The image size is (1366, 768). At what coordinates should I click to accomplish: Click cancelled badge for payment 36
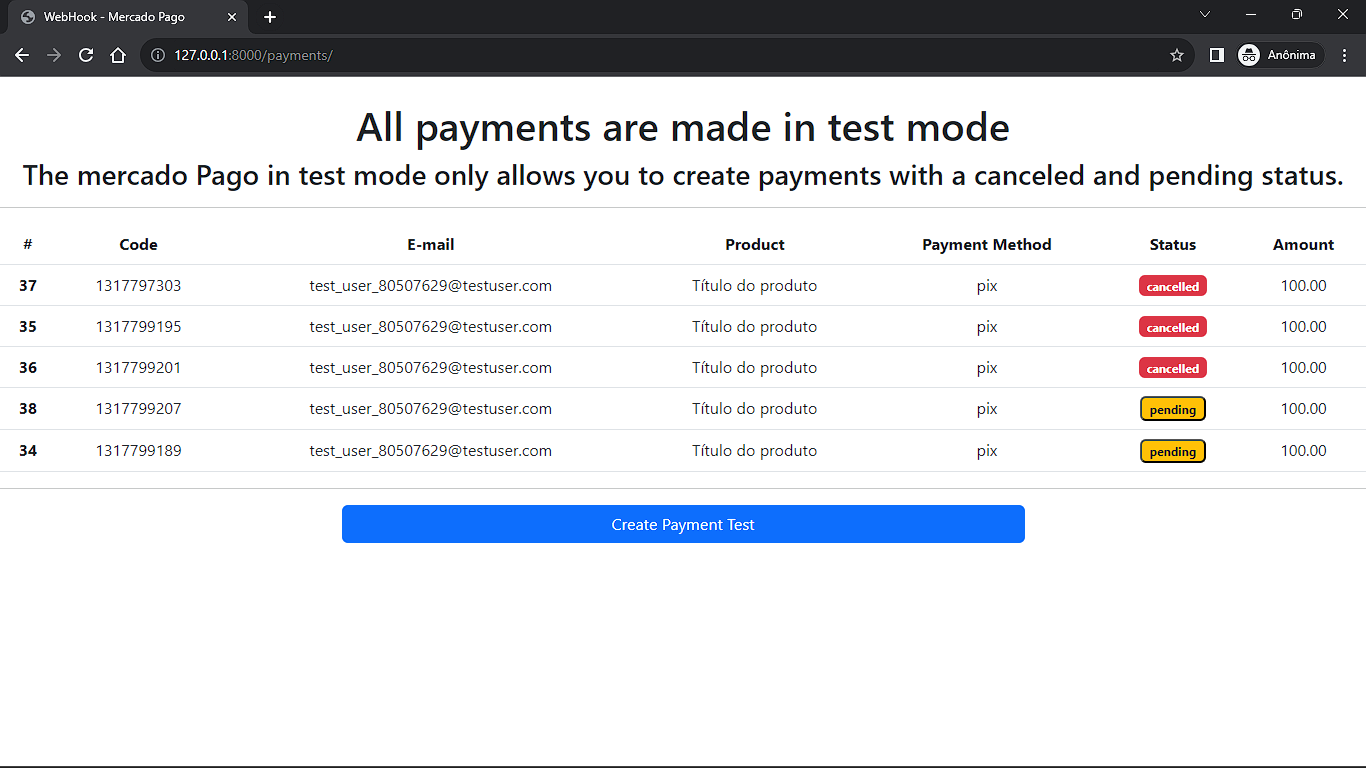[1173, 368]
